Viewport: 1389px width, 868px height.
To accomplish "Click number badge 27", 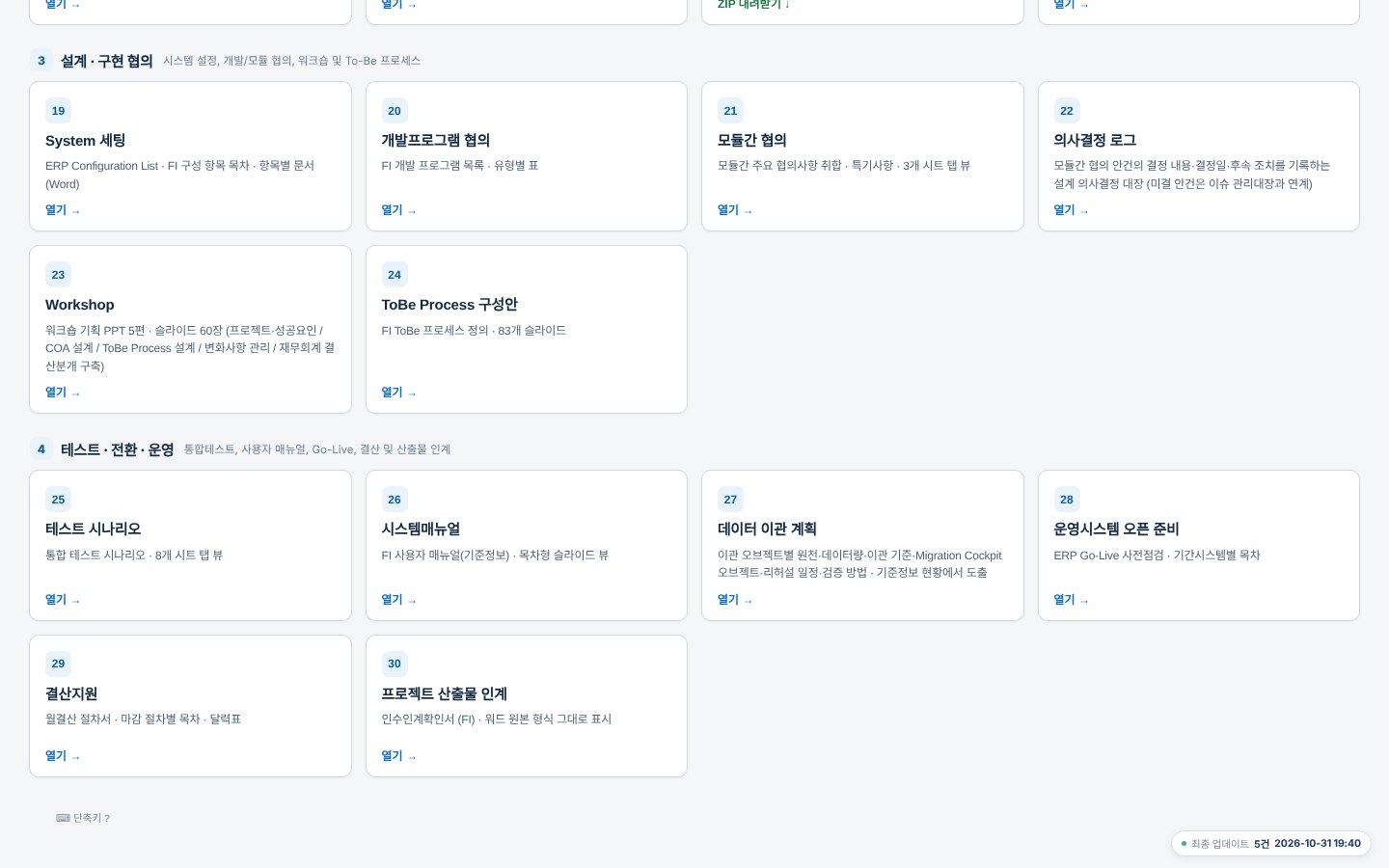I will (x=730, y=500).
